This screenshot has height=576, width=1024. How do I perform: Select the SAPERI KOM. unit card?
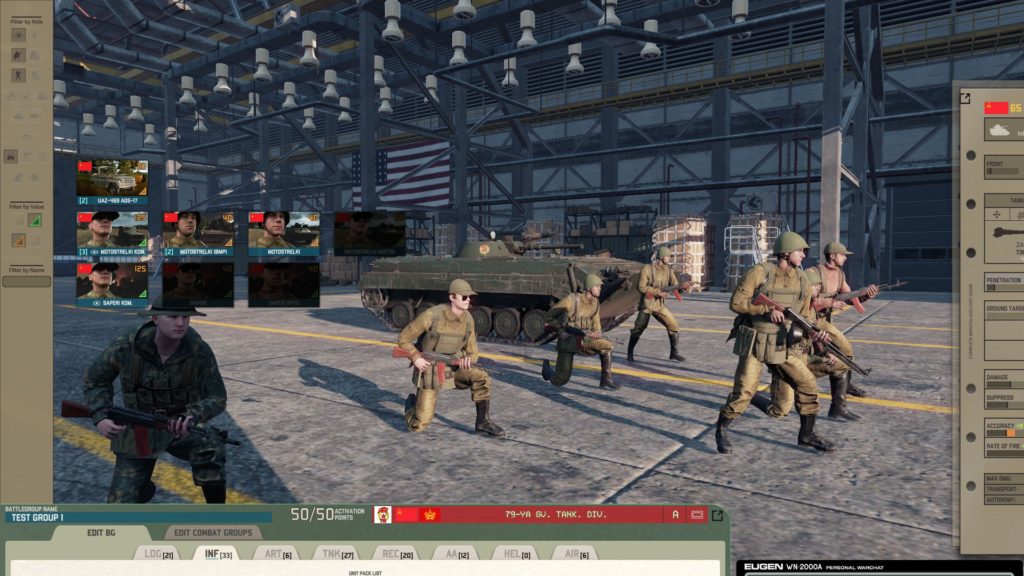point(112,285)
